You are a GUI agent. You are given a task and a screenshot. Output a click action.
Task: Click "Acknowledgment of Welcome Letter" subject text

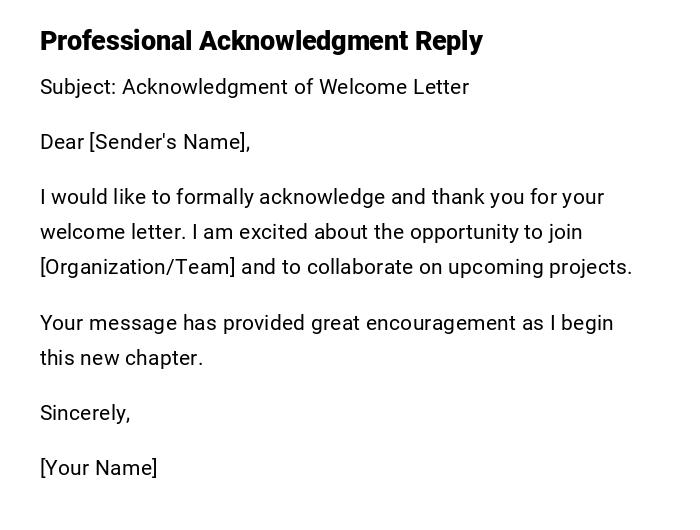[295, 87]
